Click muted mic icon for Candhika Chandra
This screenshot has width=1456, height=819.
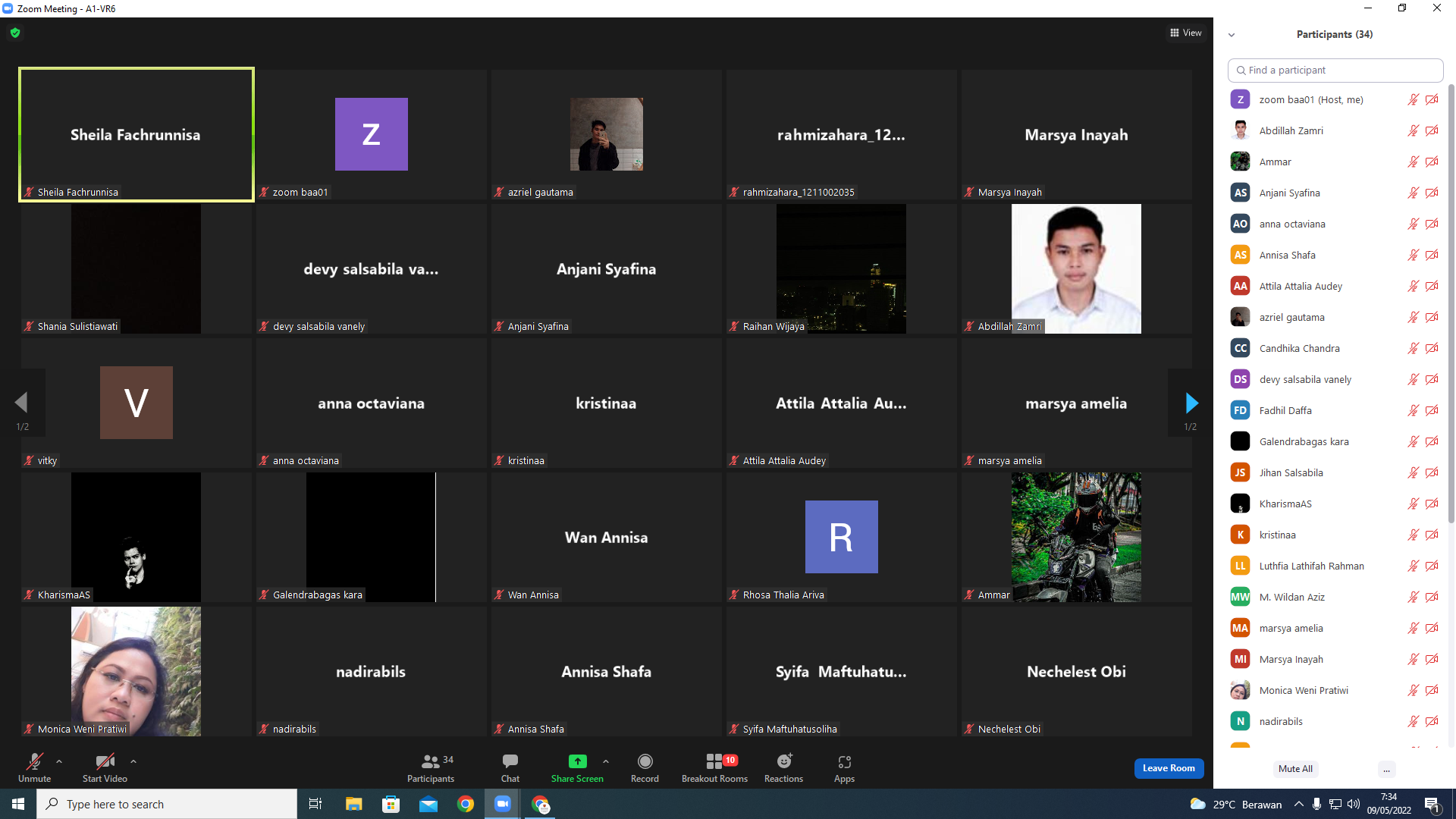(x=1413, y=348)
